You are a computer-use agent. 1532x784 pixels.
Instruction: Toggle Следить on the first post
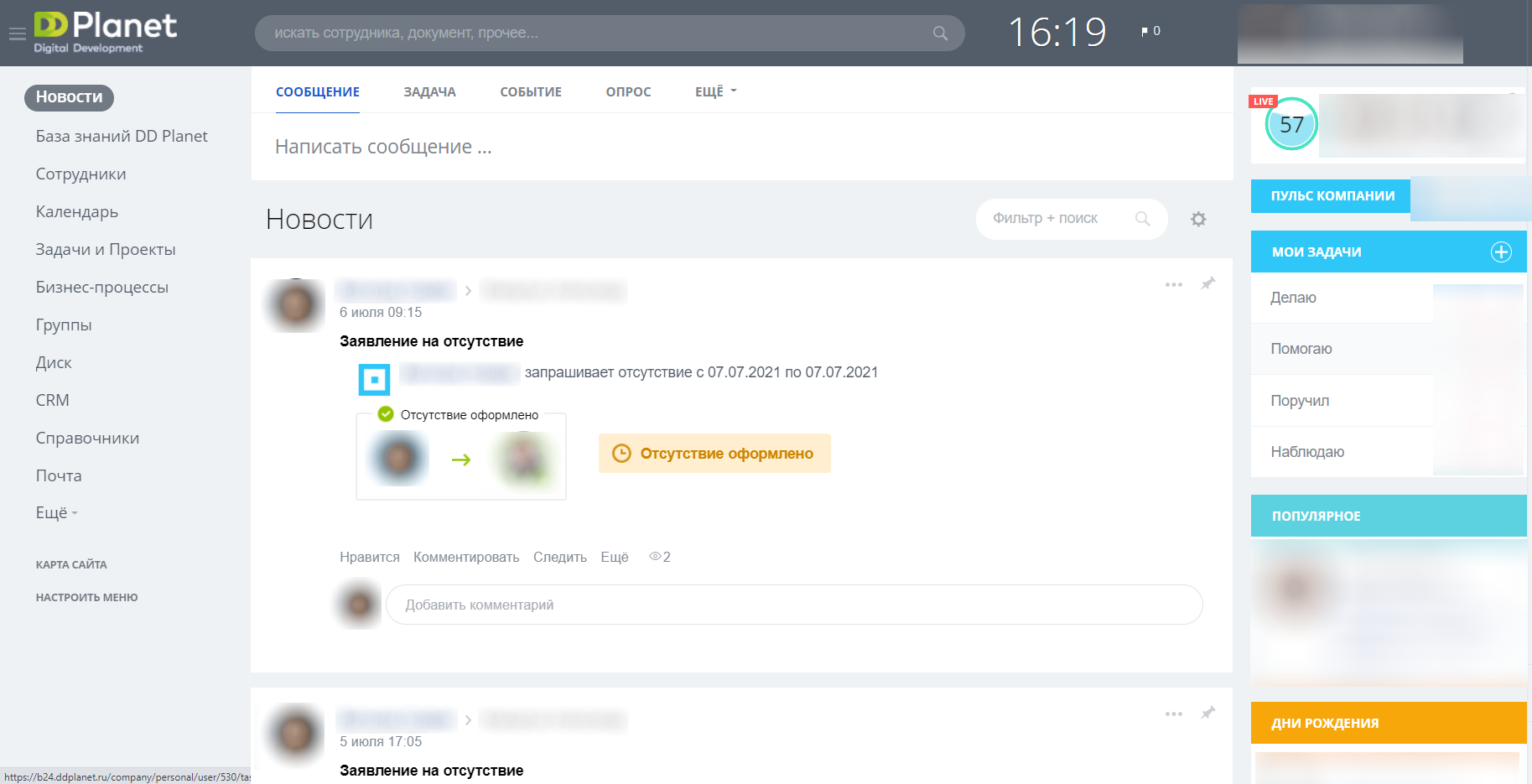click(x=559, y=557)
